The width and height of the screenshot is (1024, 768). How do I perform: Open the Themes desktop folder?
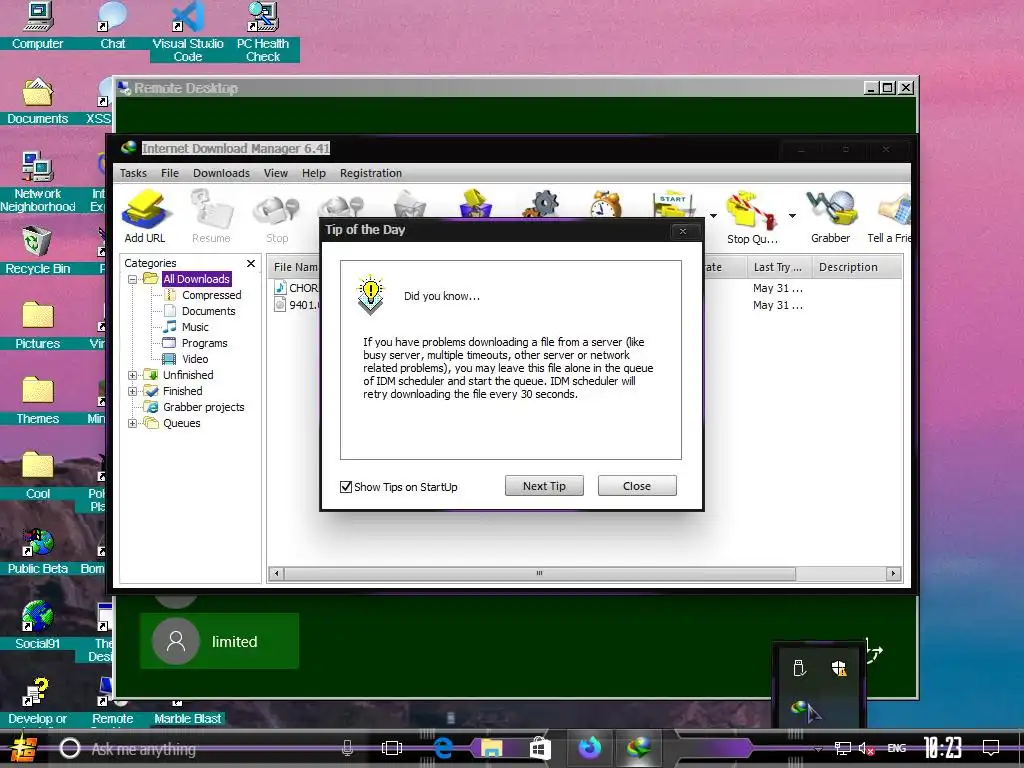tap(38, 391)
